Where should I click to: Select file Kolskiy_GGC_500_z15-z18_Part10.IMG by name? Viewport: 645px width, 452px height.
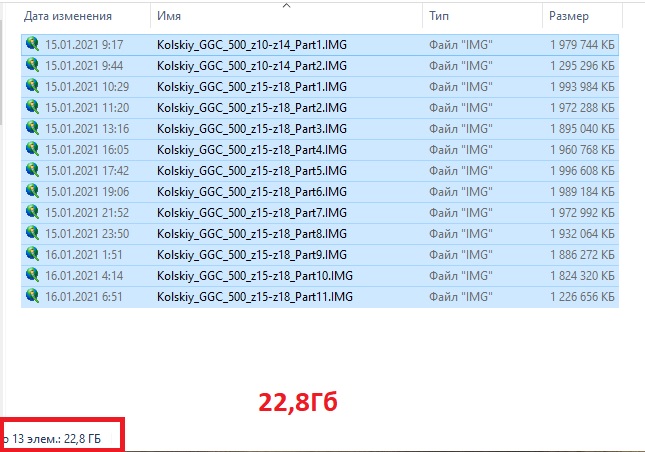point(254,275)
